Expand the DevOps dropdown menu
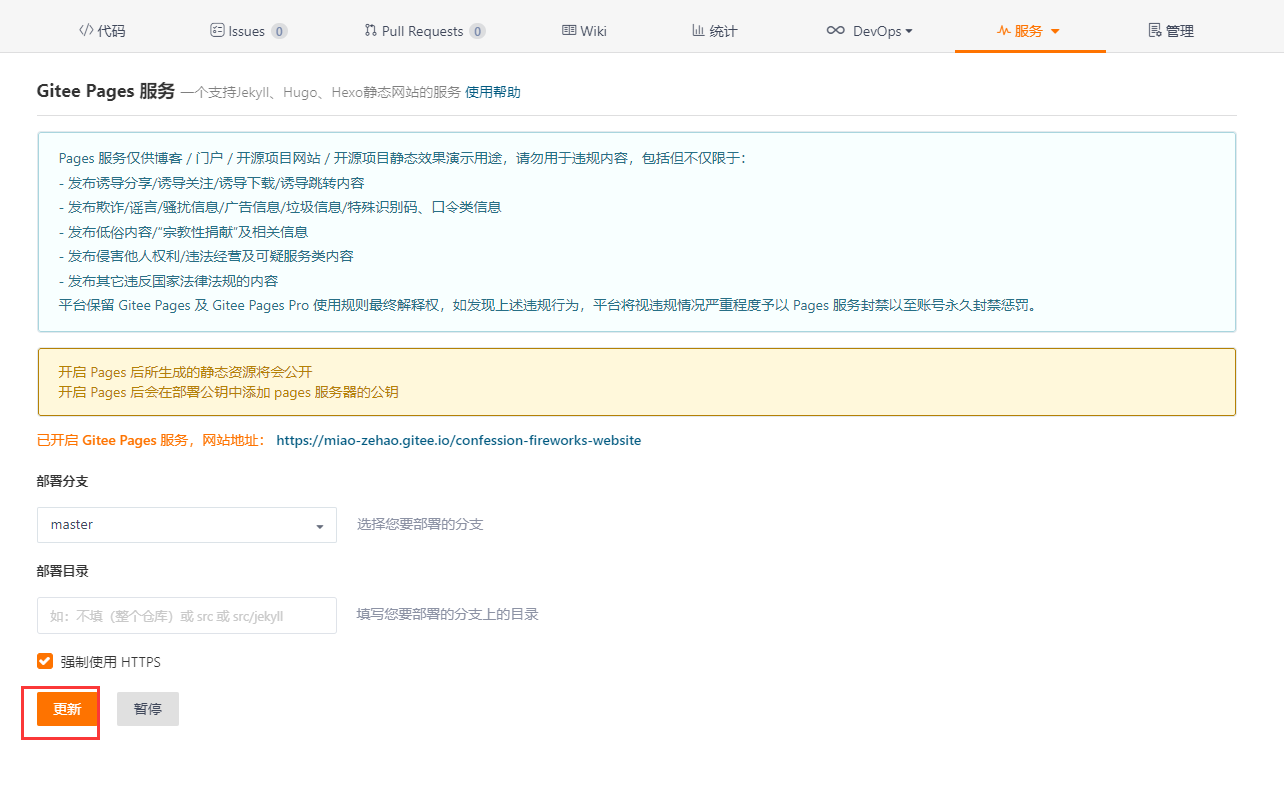This screenshot has width=1284, height=797. (869, 31)
